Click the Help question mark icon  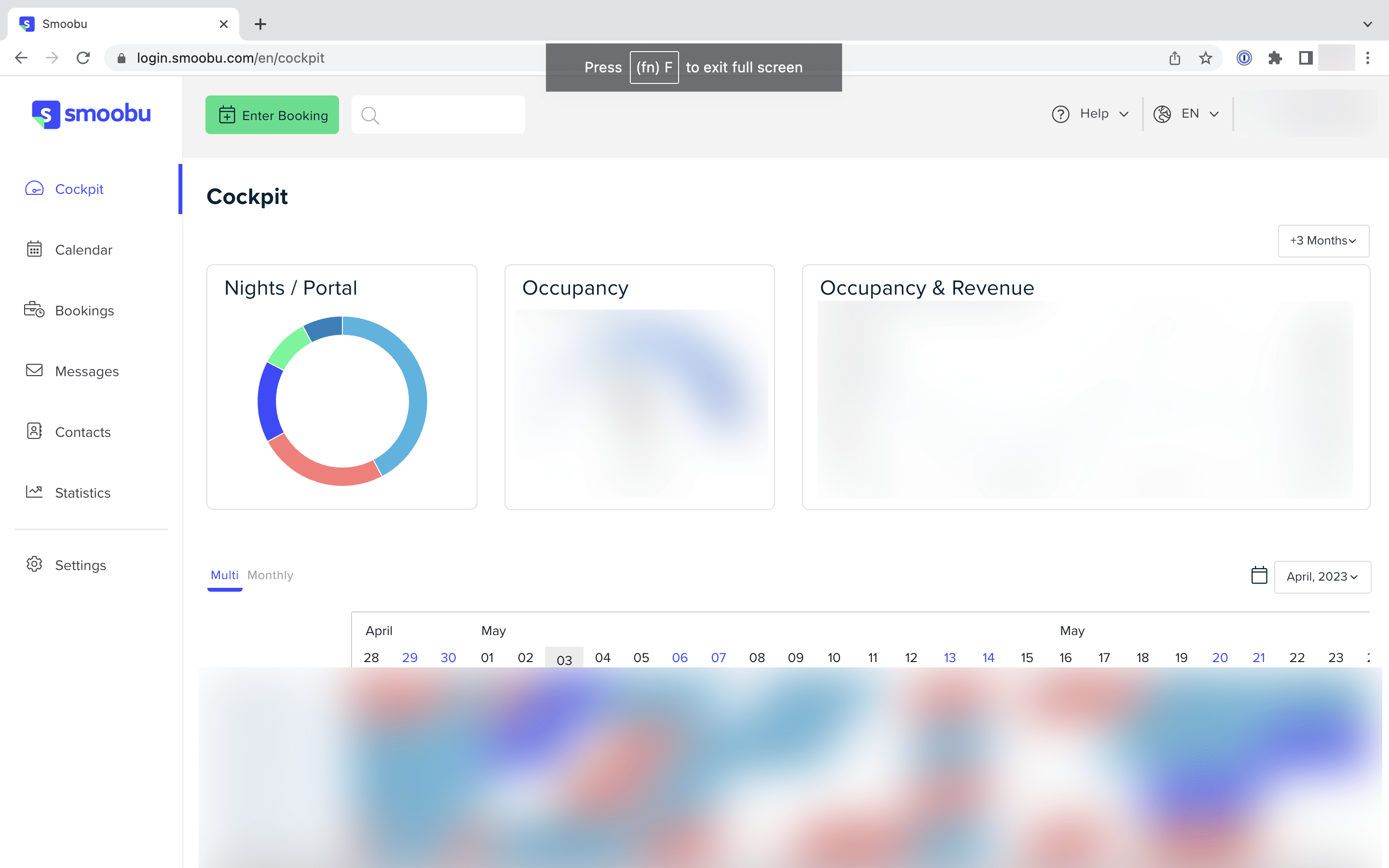pyautogui.click(x=1060, y=114)
